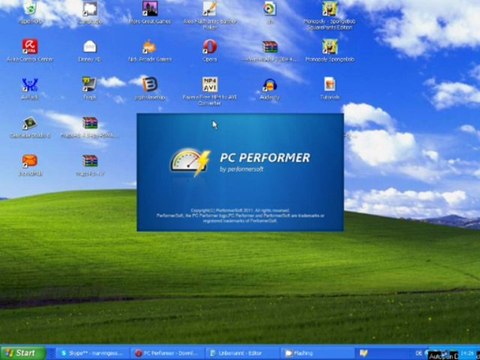
Task: Select the orange shortcut in the lowest desktop row
Action: 30,162
